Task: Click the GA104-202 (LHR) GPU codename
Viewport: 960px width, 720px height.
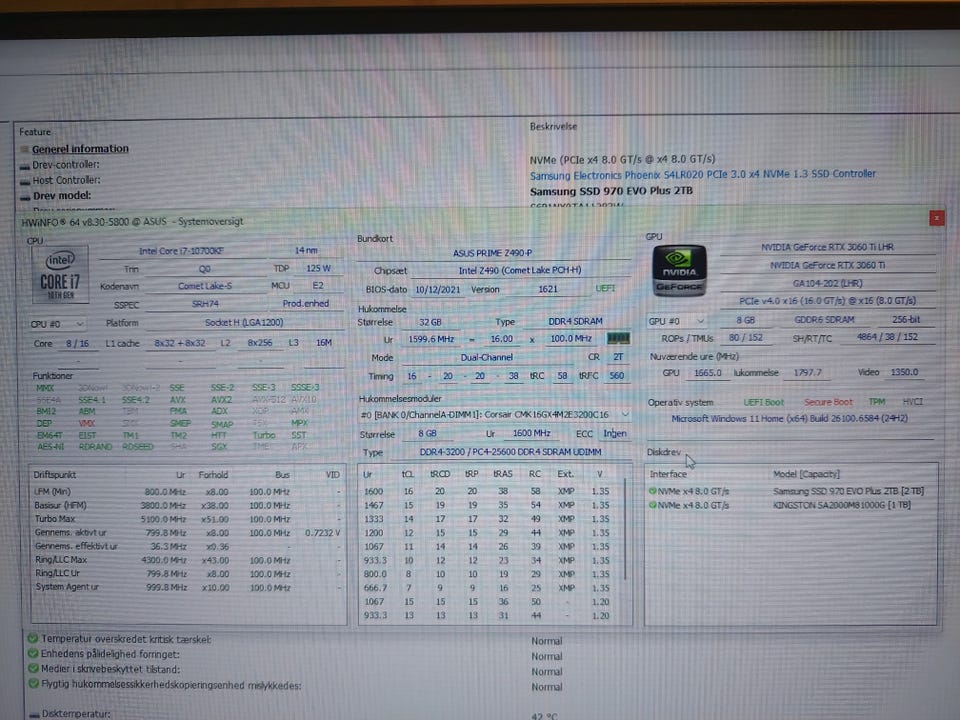Action: point(827,283)
